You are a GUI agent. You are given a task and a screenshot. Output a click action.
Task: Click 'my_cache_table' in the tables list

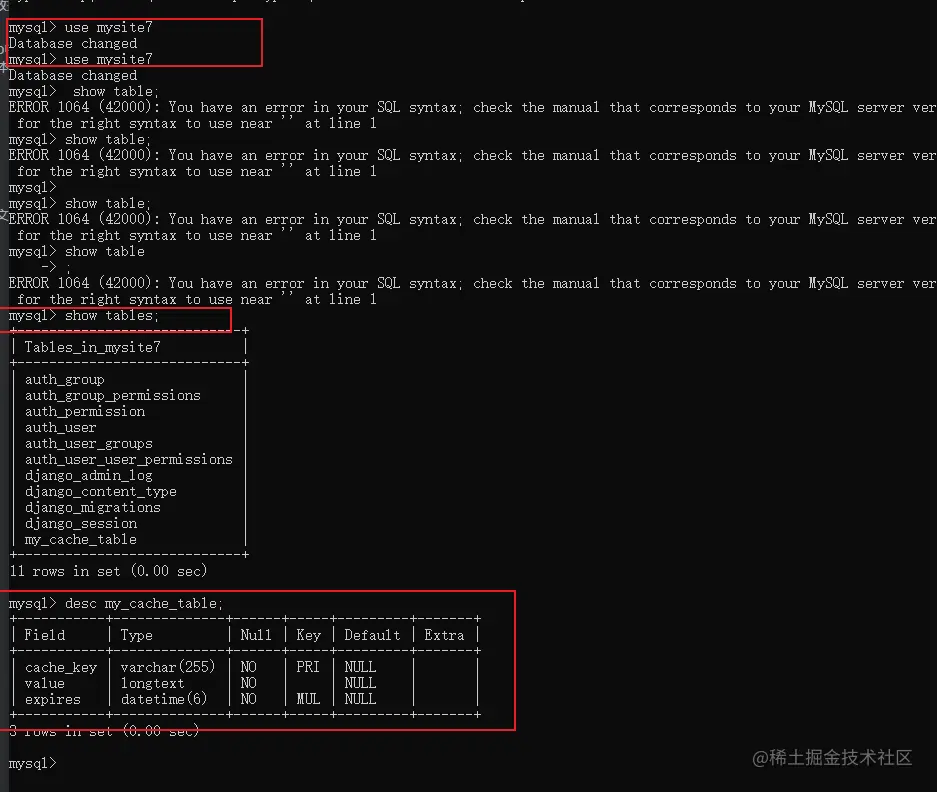click(81, 540)
